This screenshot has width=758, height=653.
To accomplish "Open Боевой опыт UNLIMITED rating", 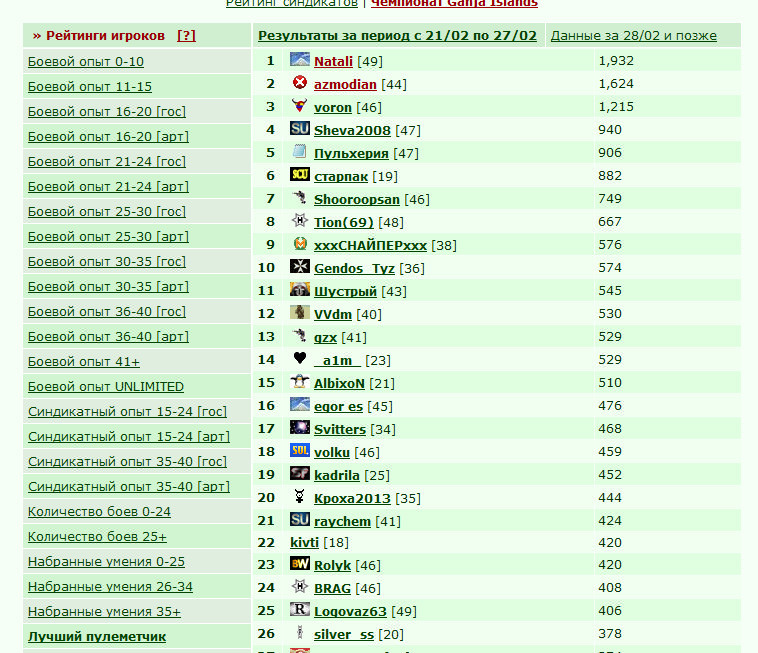I will pos(106,387).
